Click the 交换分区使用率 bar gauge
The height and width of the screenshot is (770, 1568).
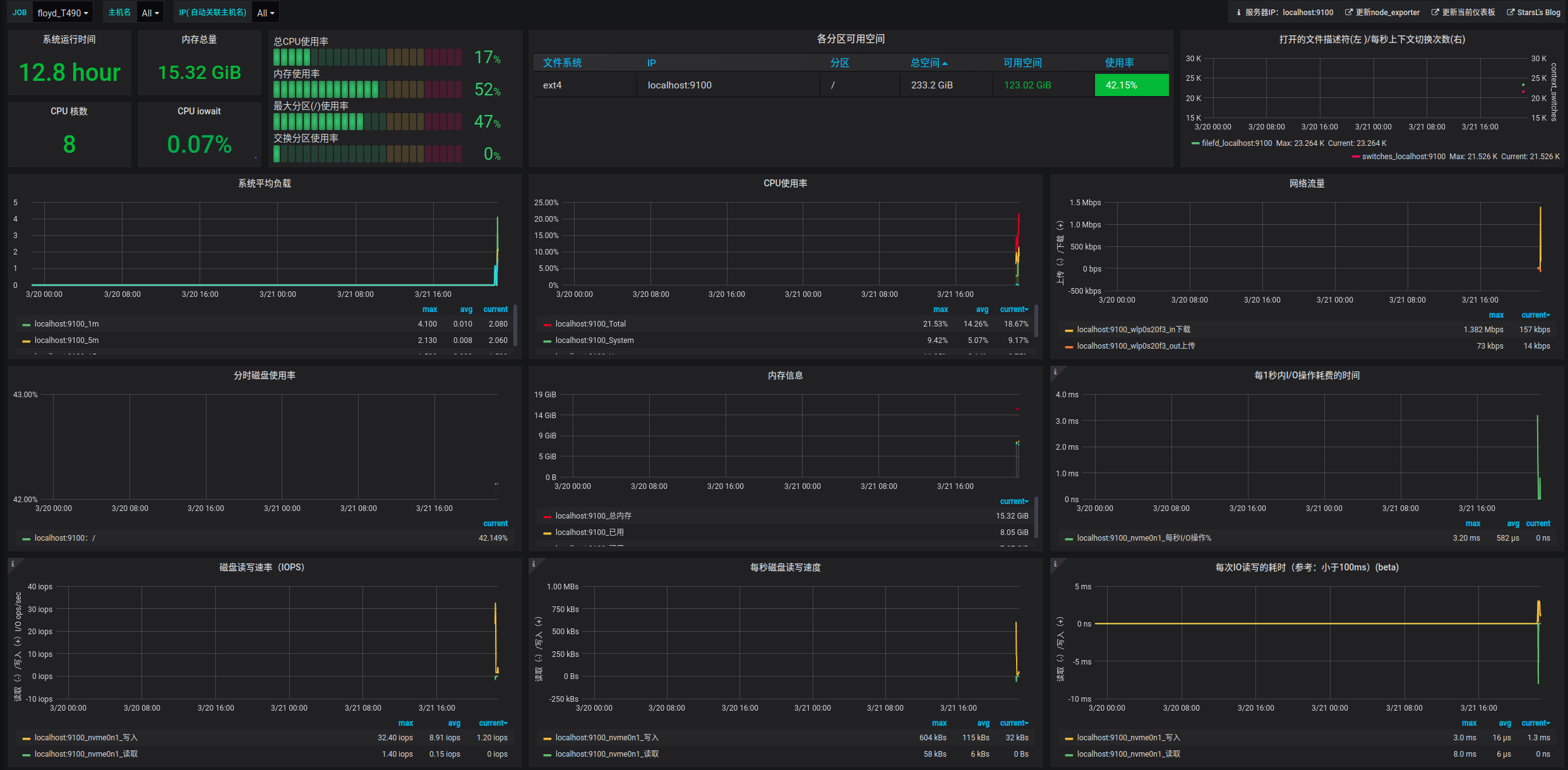point(368,154)
